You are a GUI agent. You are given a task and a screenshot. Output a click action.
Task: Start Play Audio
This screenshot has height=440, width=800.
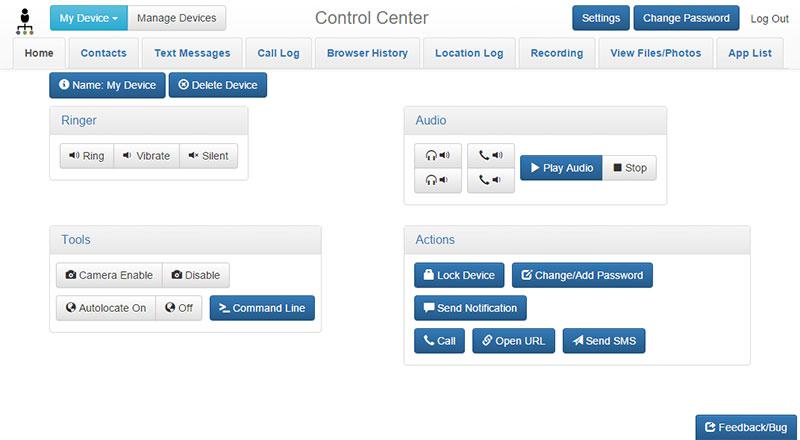pos(561,168)
